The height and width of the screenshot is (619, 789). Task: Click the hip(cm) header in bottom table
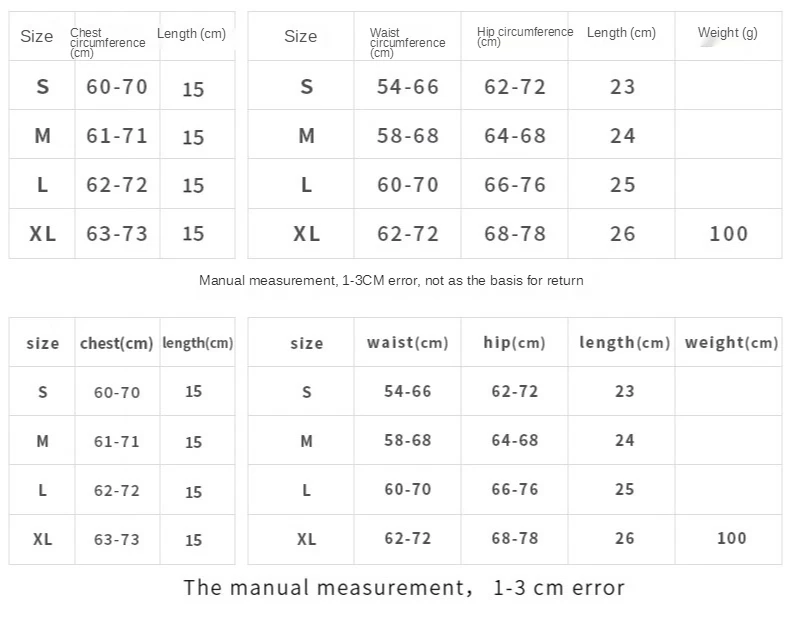[x=514, y=343]
